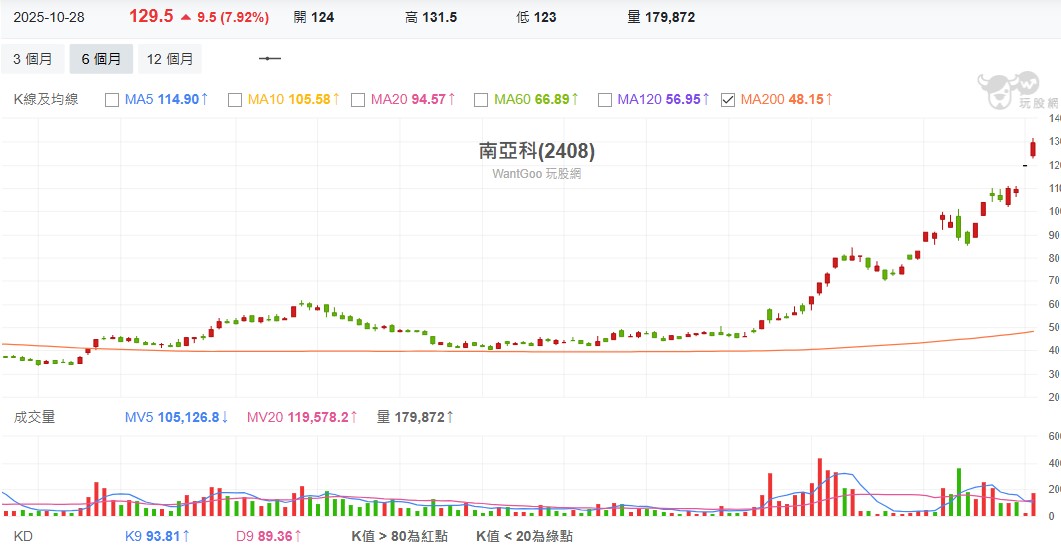Uncheck the MA200 moving average
The height and width of the screenshot is (550, 1061).
(727, 99)
